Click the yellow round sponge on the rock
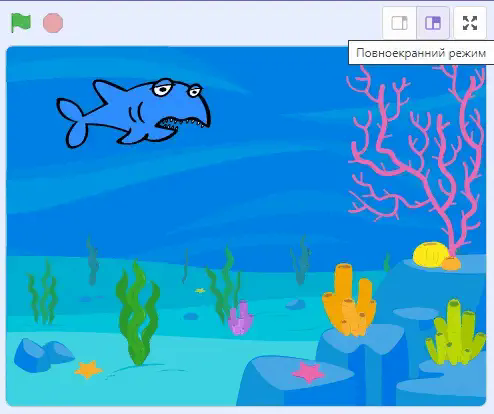The image size is (494, 414). [x=430, y=254]
